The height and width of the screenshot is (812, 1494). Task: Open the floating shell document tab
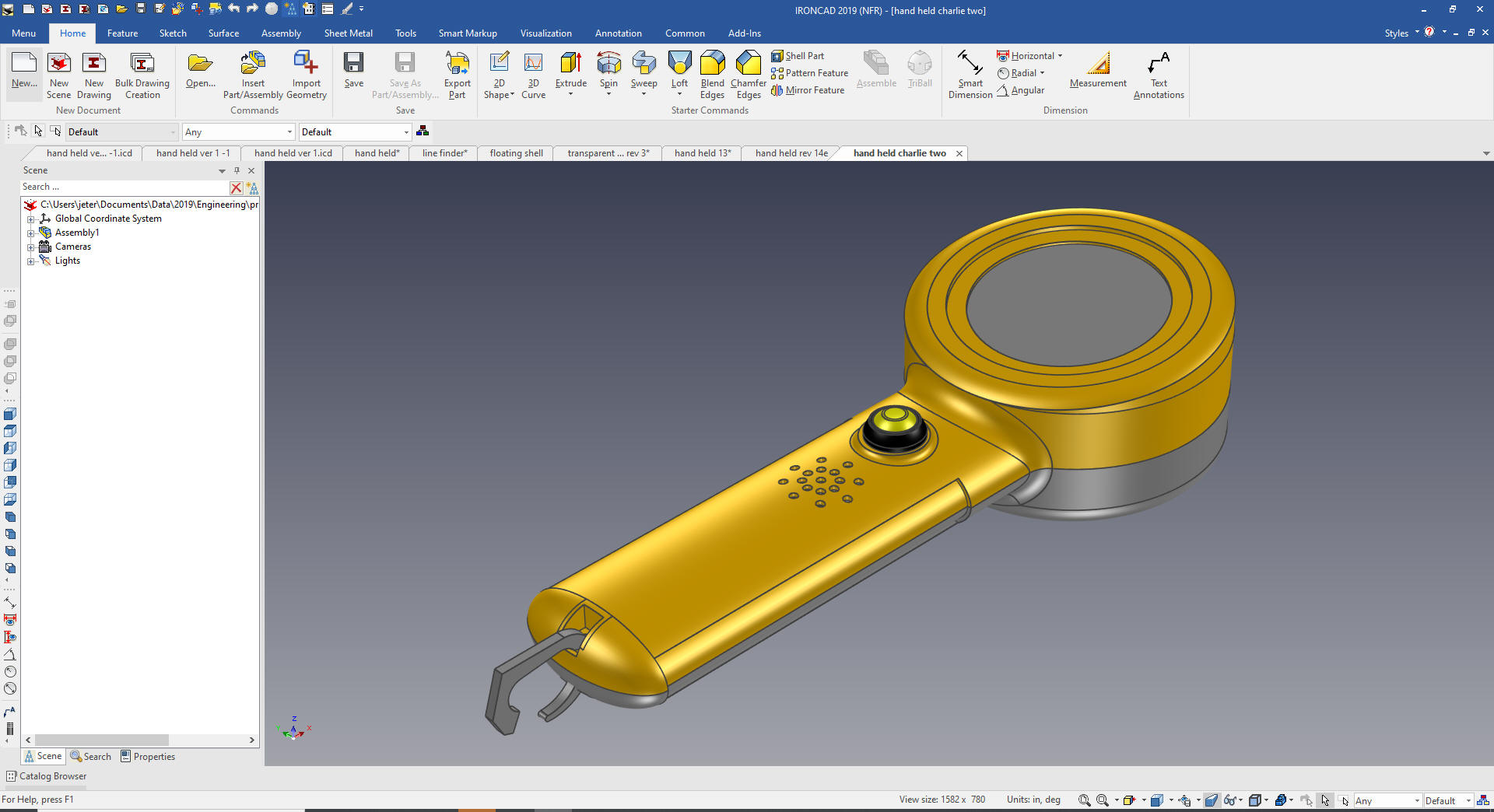pos(516,153)
